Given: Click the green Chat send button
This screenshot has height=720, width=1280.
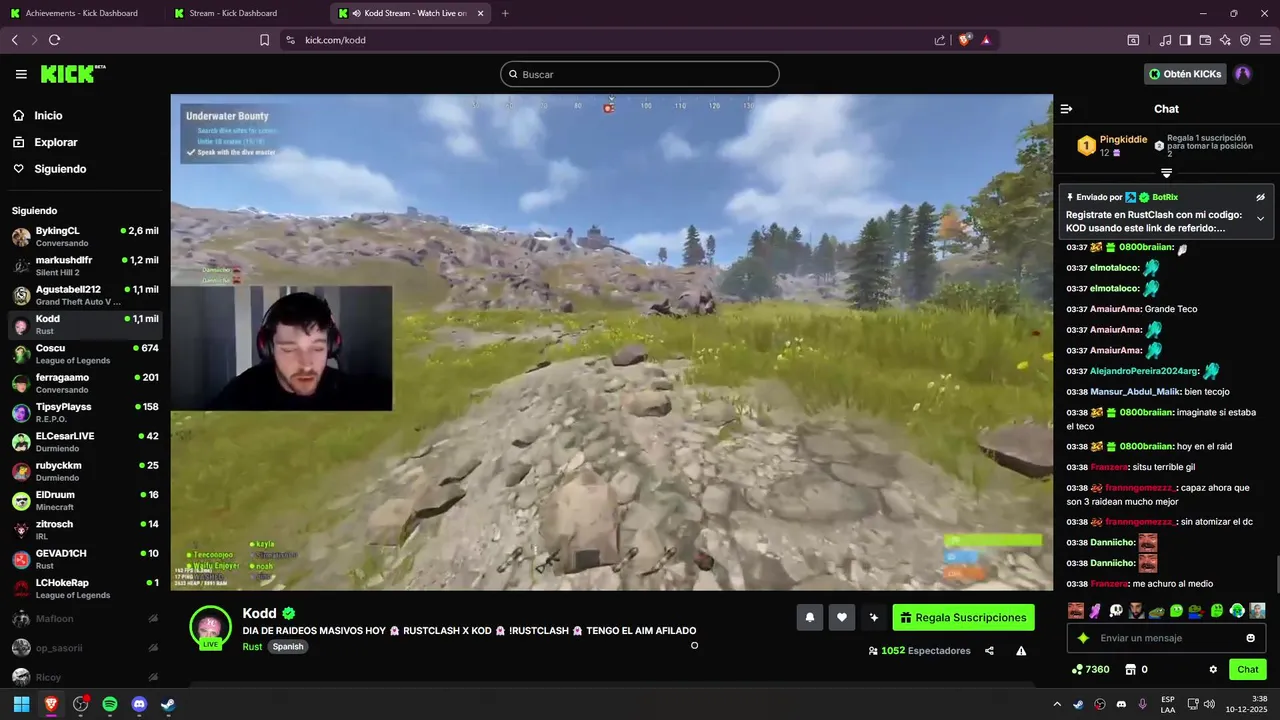Looking at the screenshot, I should pos(1248,670).
